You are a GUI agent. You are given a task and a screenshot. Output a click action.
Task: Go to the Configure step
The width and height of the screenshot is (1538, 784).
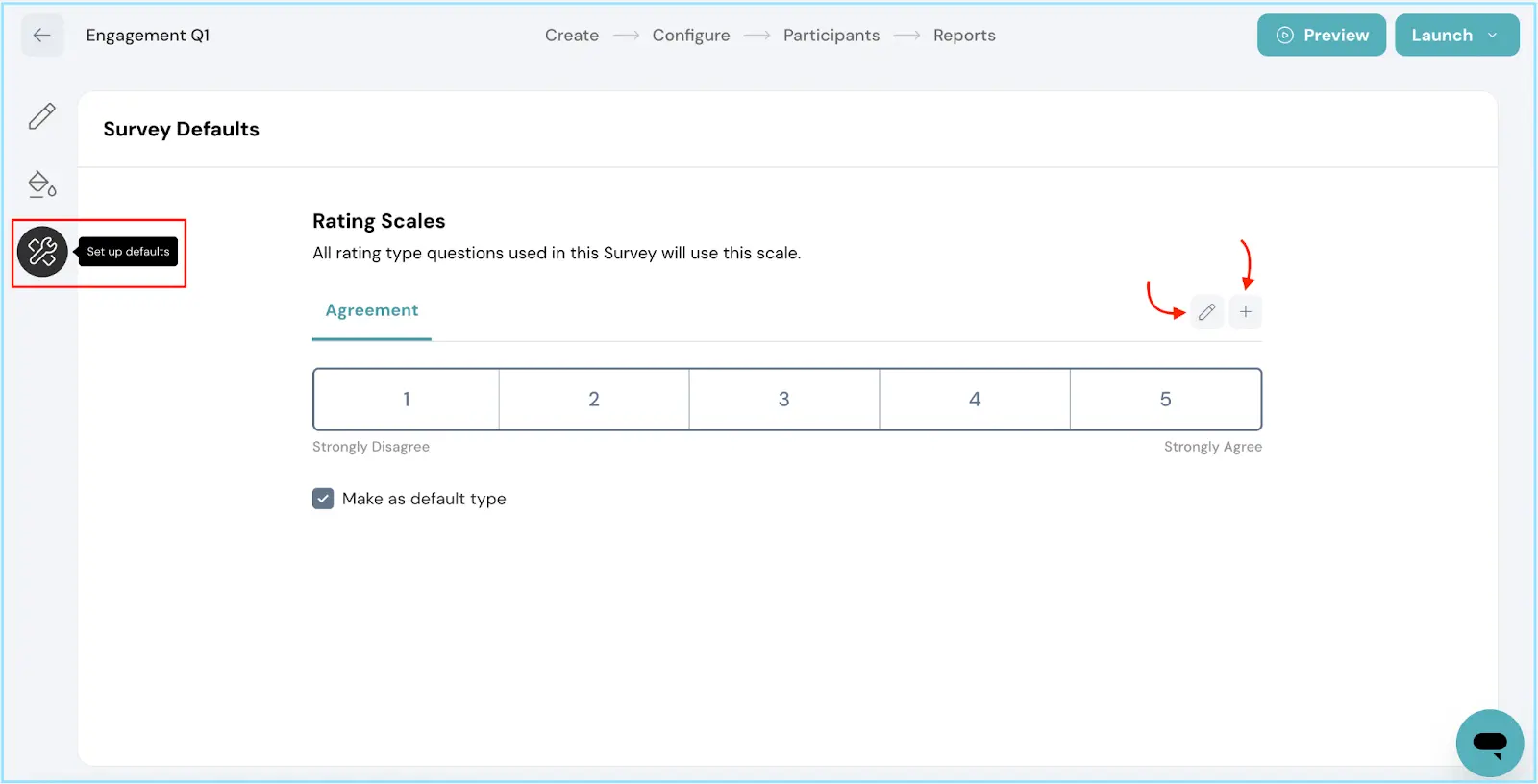point(690,36)
